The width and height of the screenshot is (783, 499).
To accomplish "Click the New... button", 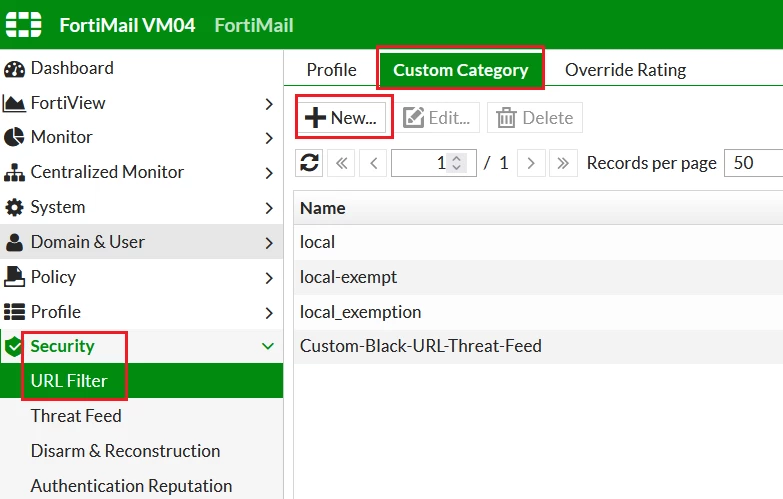I will (342, 117).
